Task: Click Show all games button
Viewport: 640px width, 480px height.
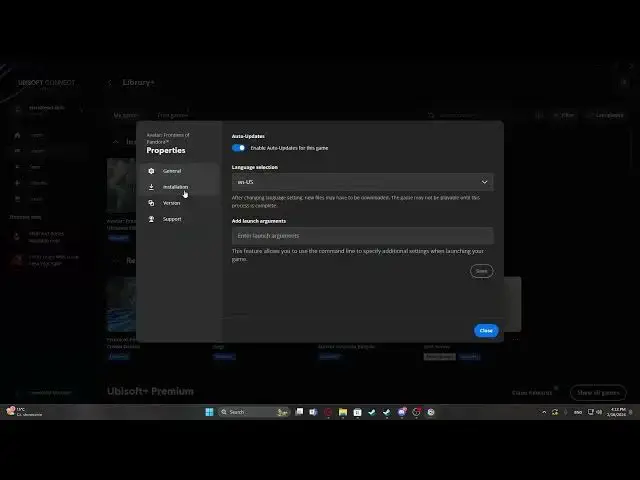Action: tap(598, 393)
